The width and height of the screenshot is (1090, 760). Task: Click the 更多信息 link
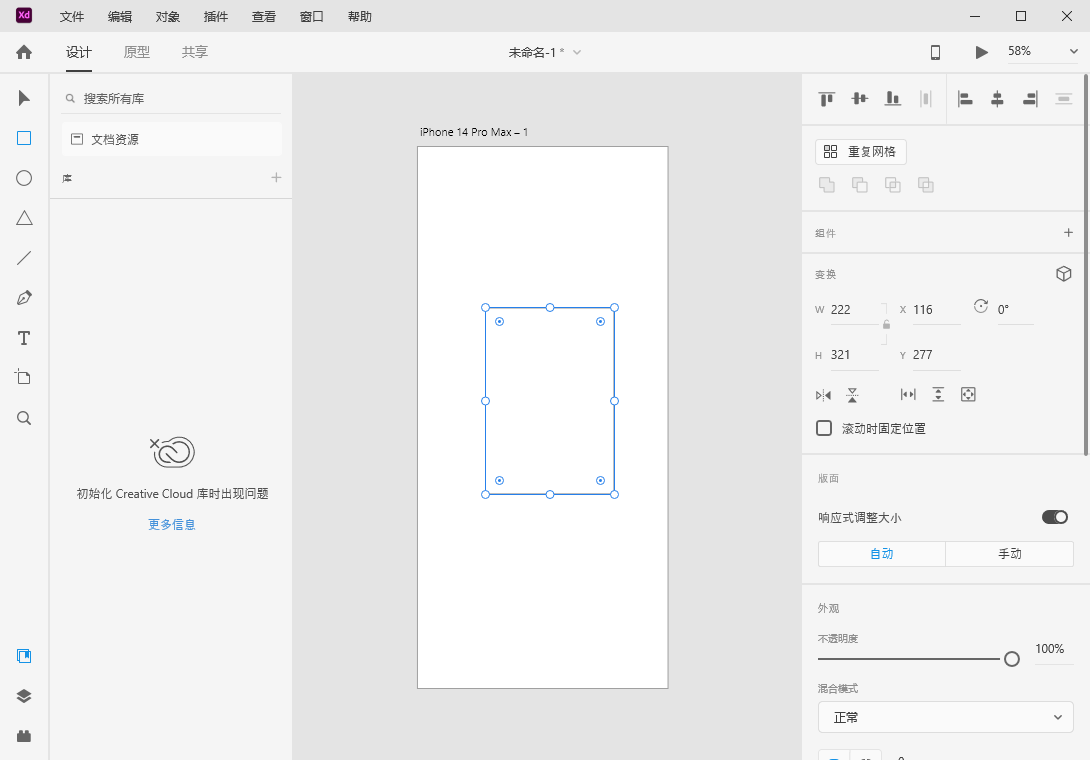pyautogui.click(x=172, y=524)
